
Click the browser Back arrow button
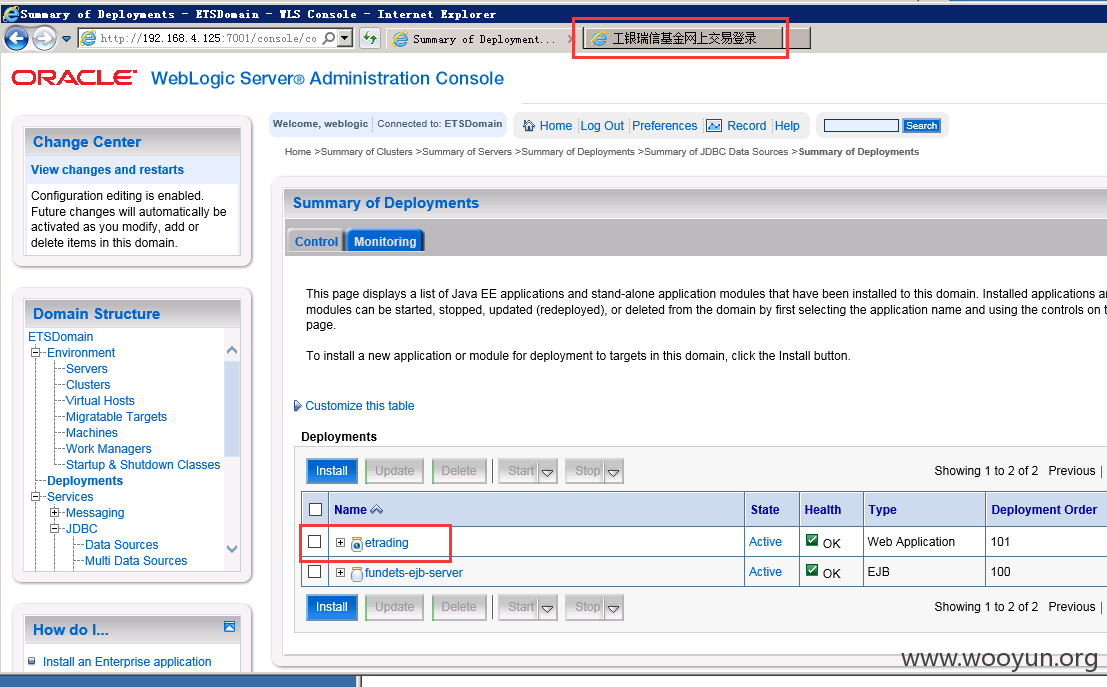[17, 38]
